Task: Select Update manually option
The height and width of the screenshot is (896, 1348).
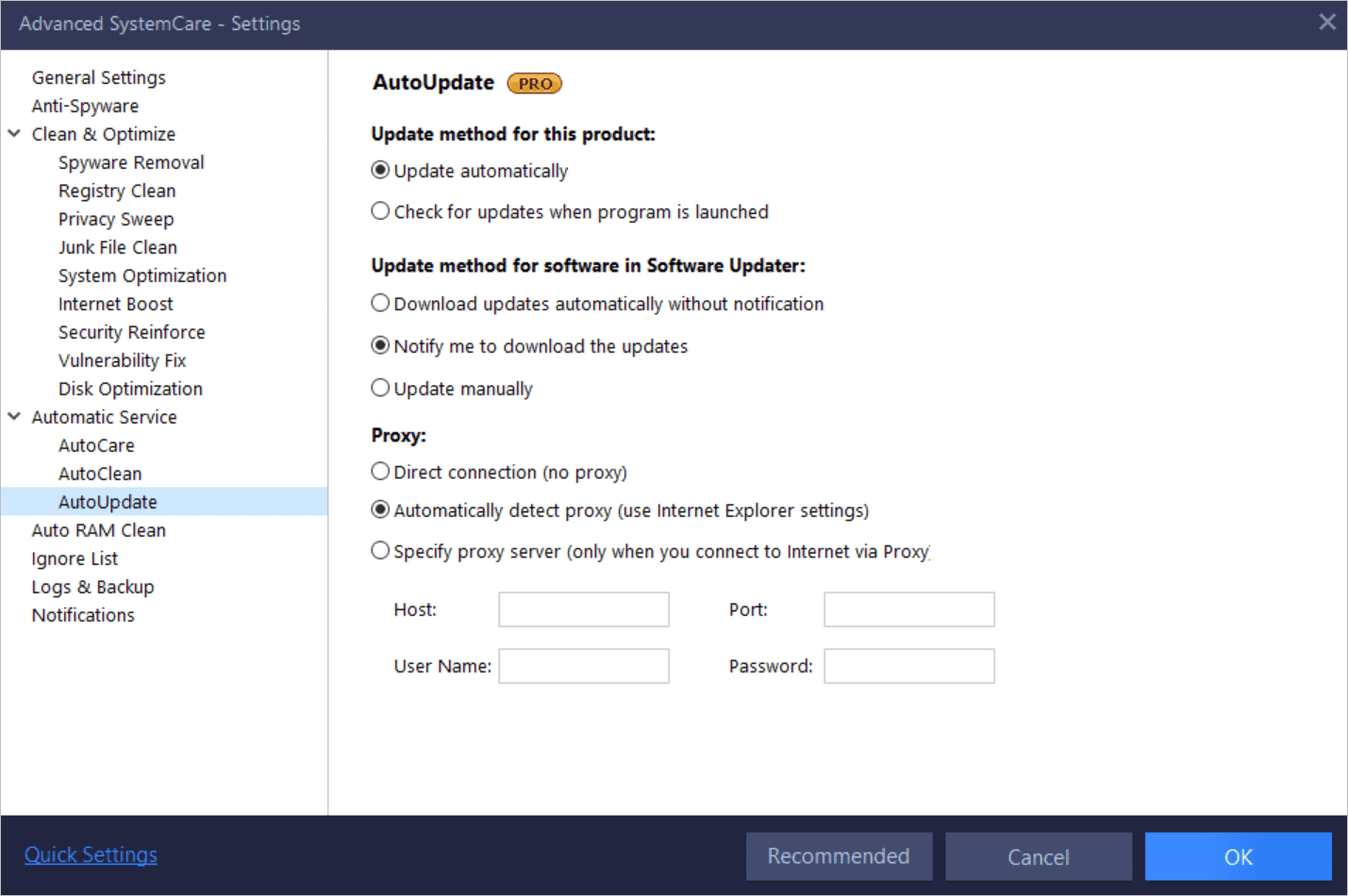Action: tap(380, 389)
